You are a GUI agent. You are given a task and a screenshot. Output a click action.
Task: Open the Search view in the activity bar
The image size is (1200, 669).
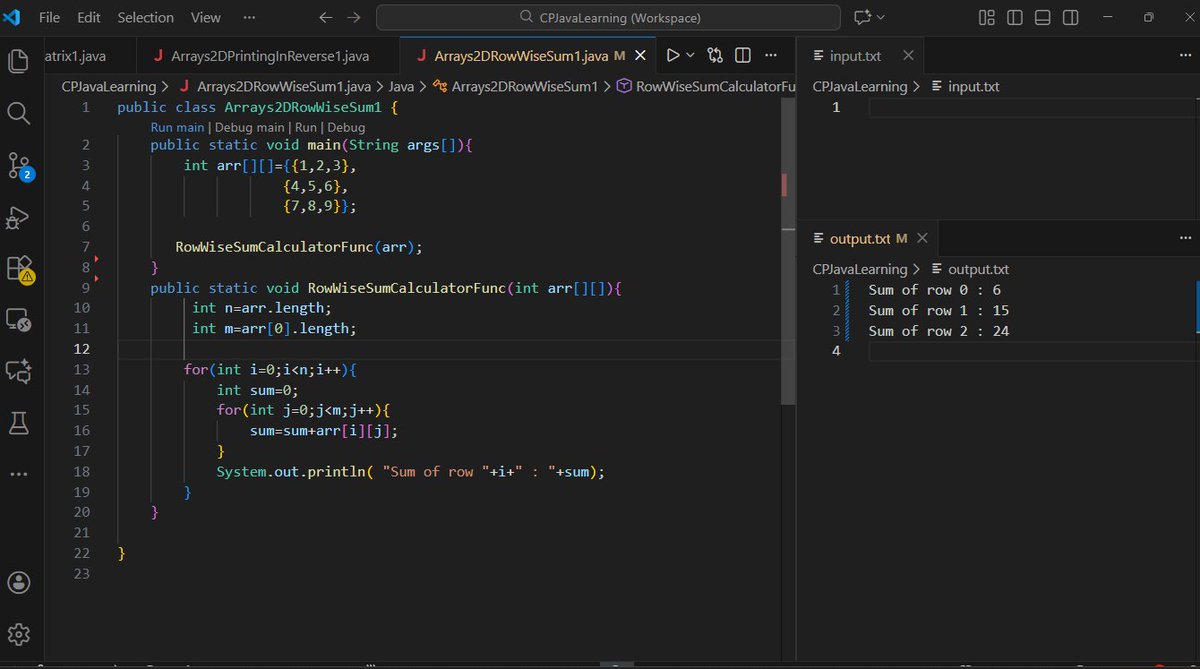click(x=19, y=113)
